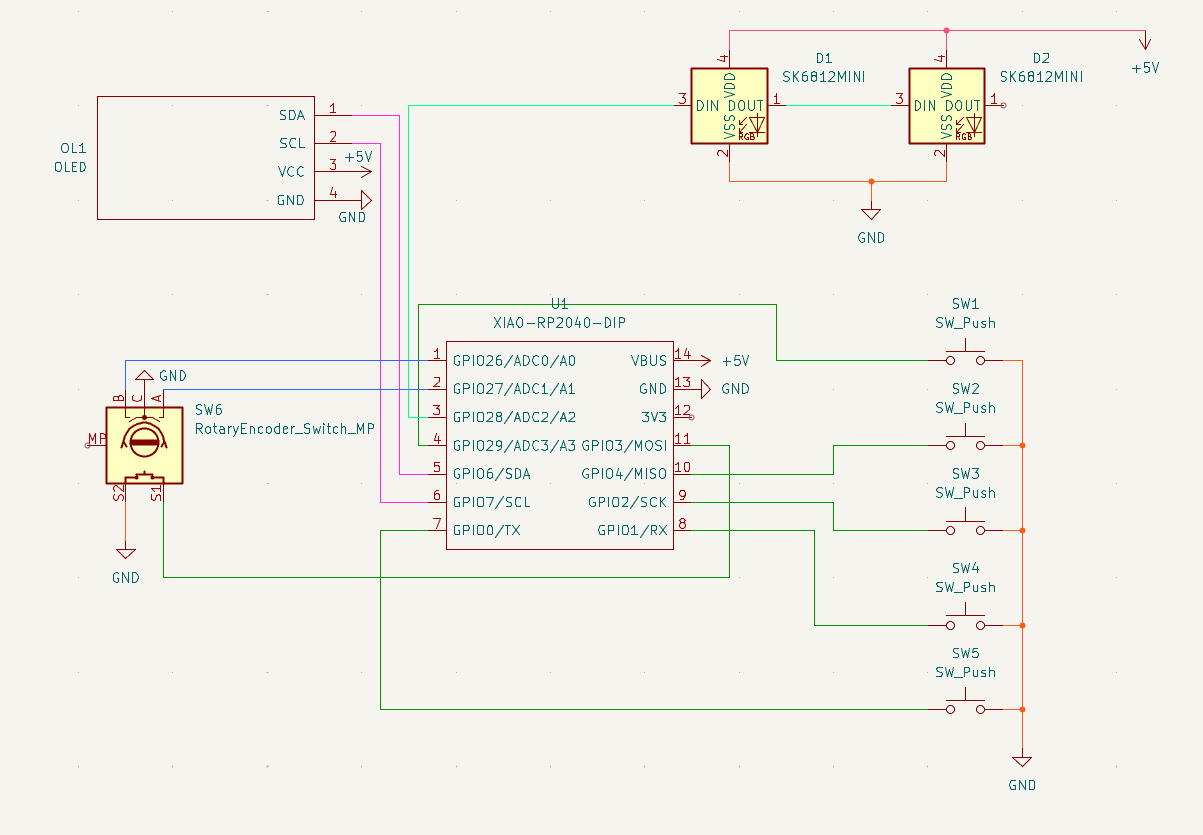The image size is (1203, 835).
Task: Click the 3V3 pin label on U1
Action: coord(654,417)
